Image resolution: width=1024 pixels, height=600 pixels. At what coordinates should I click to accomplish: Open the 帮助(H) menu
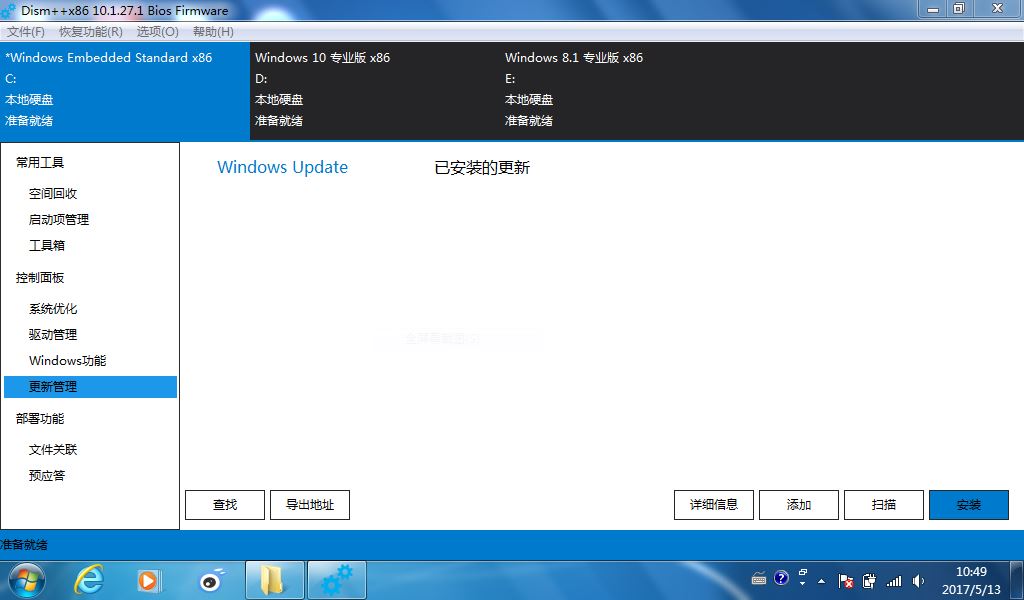pos(213,32)
